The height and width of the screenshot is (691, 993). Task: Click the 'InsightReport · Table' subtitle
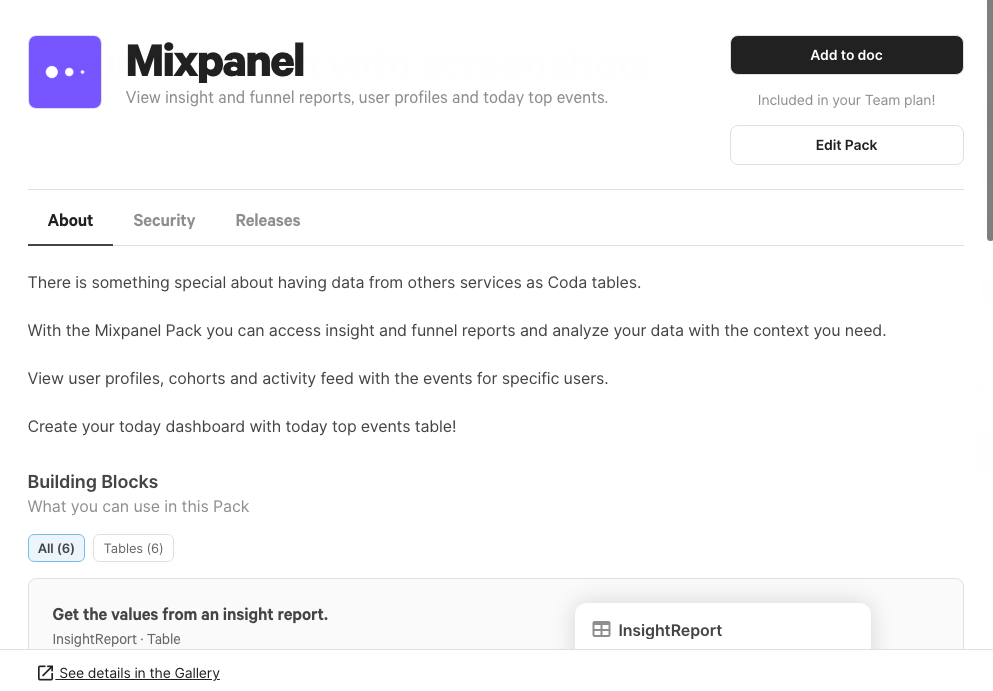click(x=117, y=639)
